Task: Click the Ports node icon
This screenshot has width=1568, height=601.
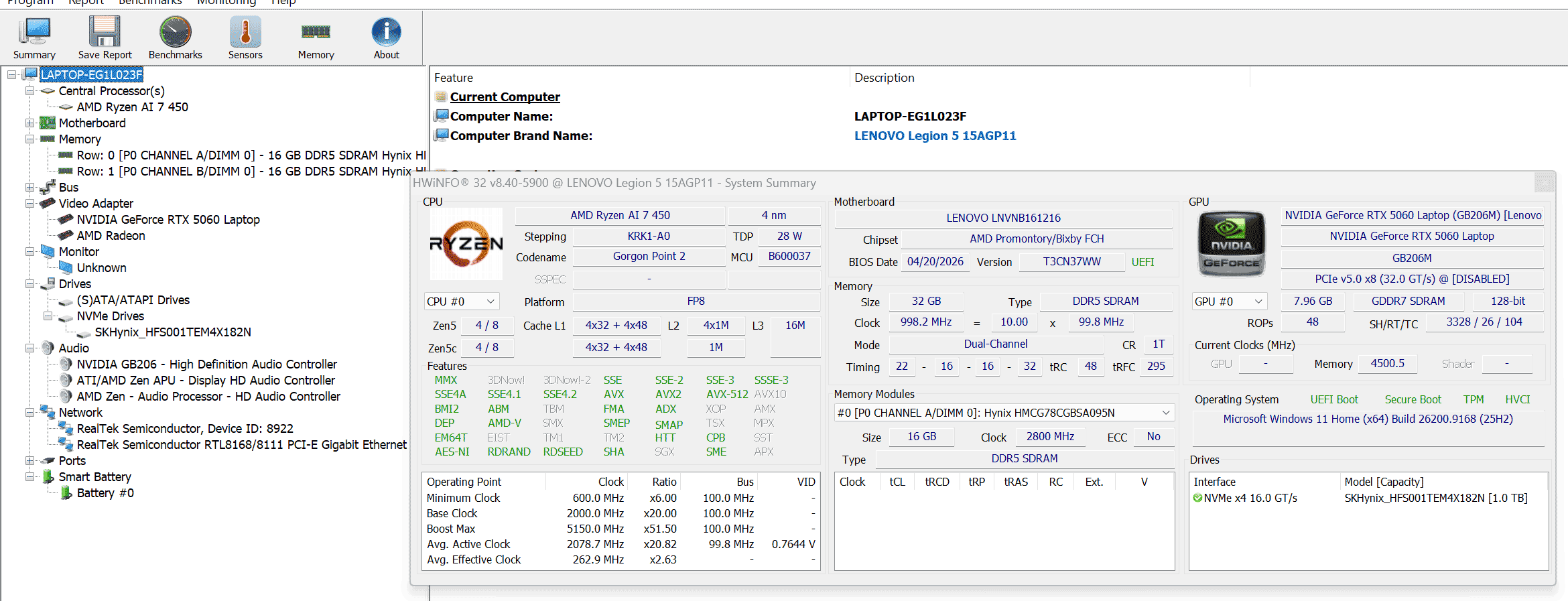Action: click(48, 460)
